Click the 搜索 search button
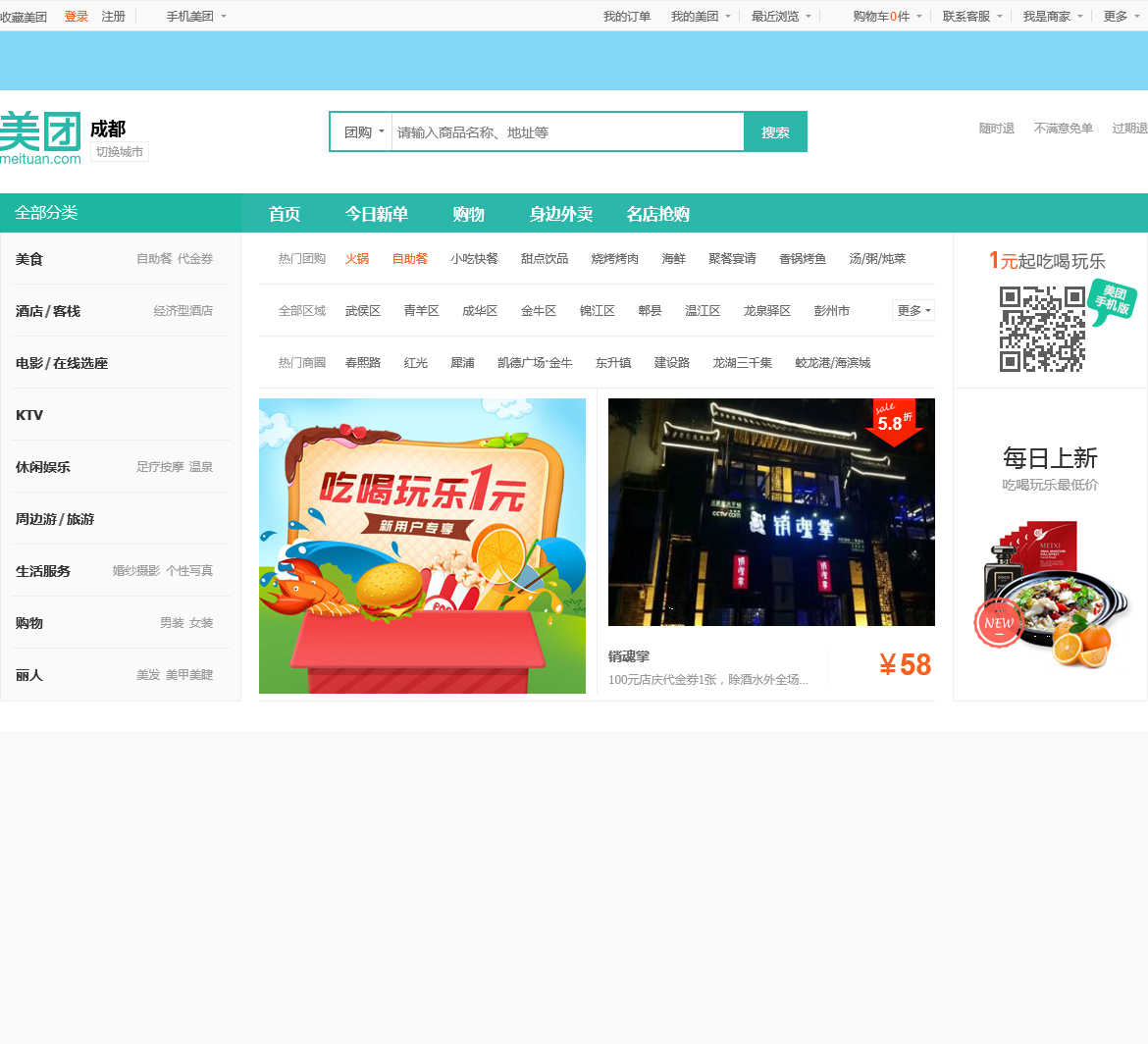Screen dimensions: 1148x1044 775,132
